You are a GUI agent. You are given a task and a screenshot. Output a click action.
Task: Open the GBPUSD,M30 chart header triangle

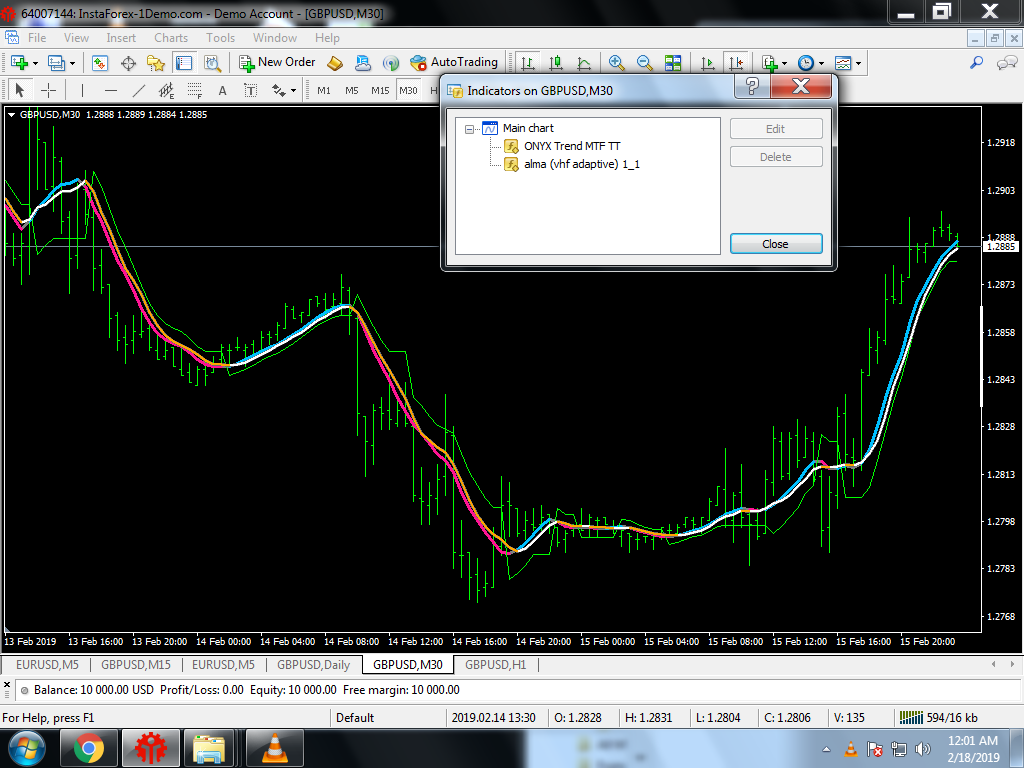point(11,114)
